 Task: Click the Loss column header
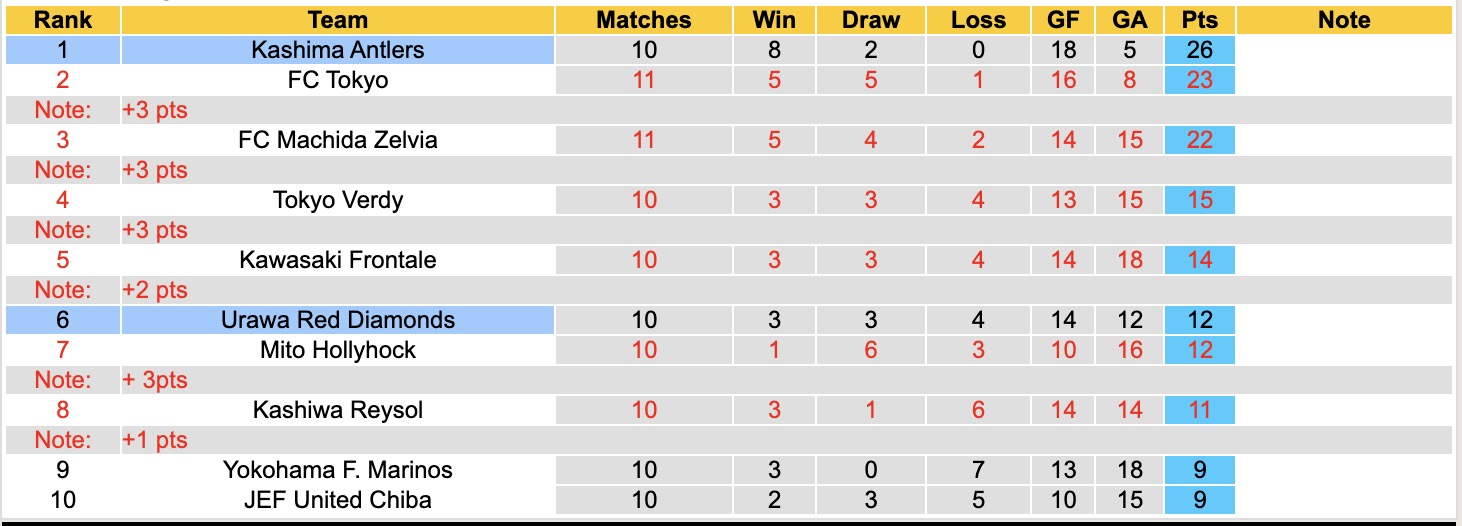pos(977,20)
